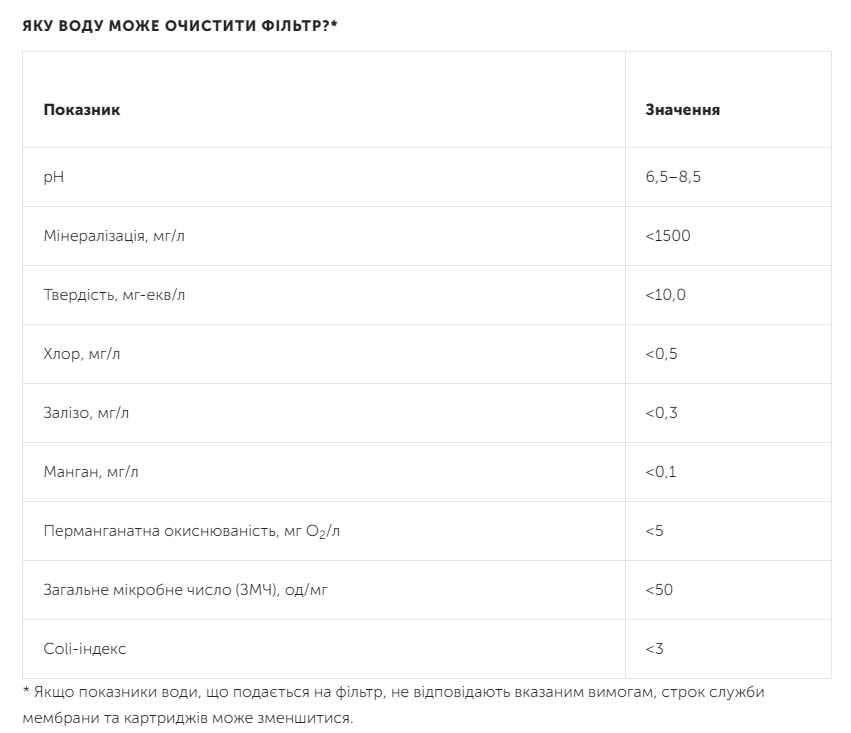This screenshot has height=733, width=851.
Task: Select the "Залізо, мг/л" cell
Action: click(86, 413)
